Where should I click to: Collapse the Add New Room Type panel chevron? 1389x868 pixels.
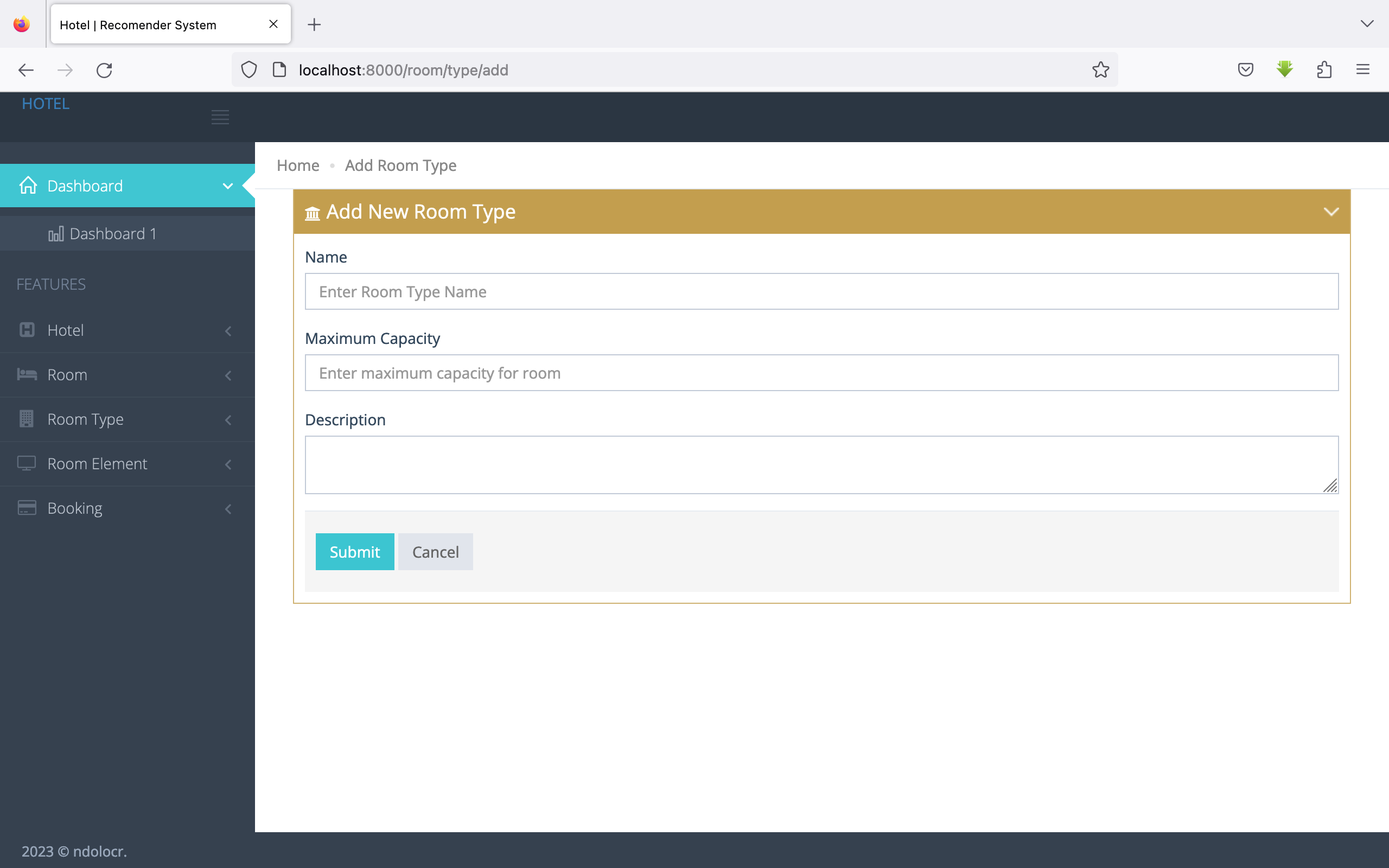tap(1330, 211)
